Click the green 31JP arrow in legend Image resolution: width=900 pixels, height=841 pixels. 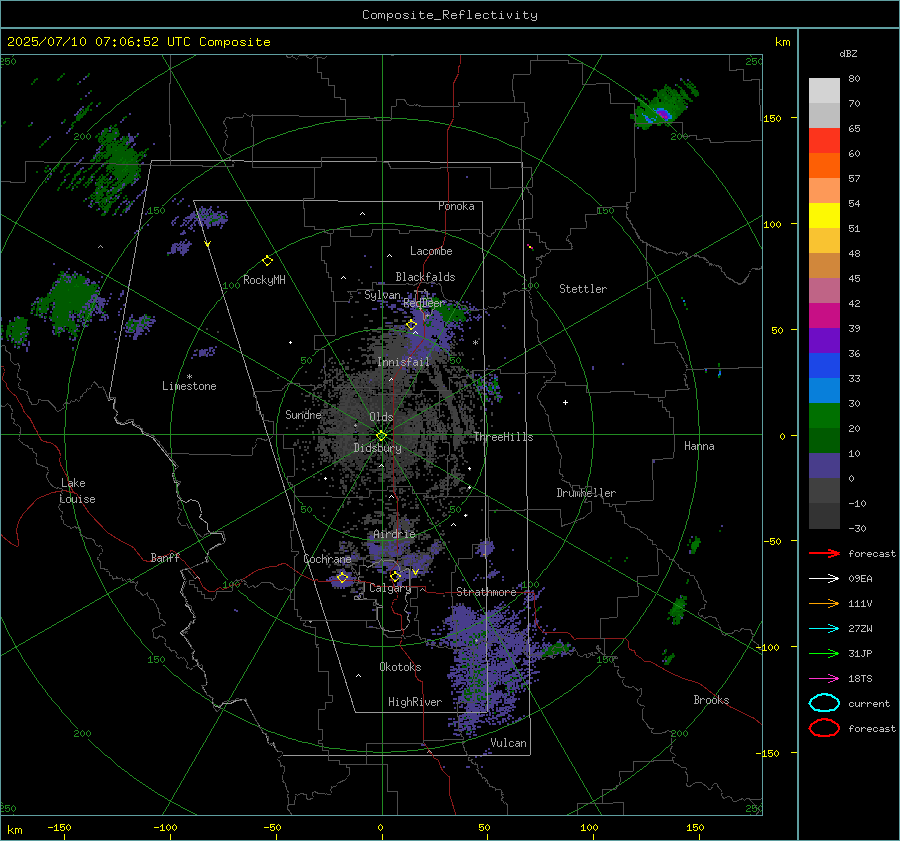point(824,653)
